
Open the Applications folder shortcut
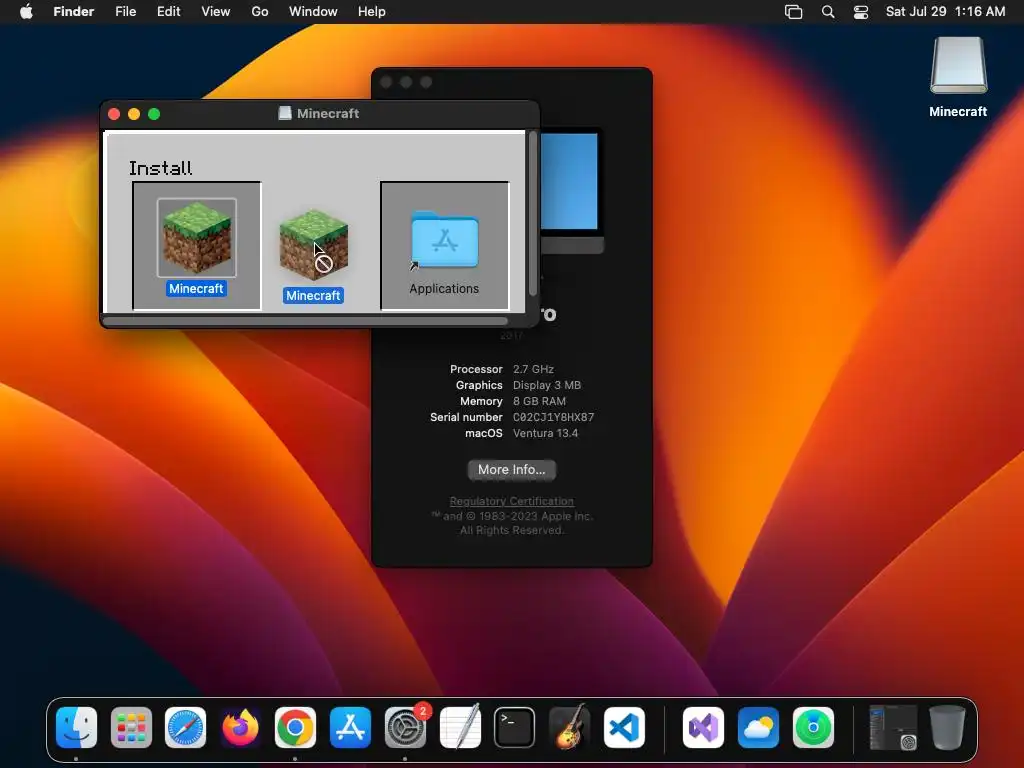click(x=445, y=240)
